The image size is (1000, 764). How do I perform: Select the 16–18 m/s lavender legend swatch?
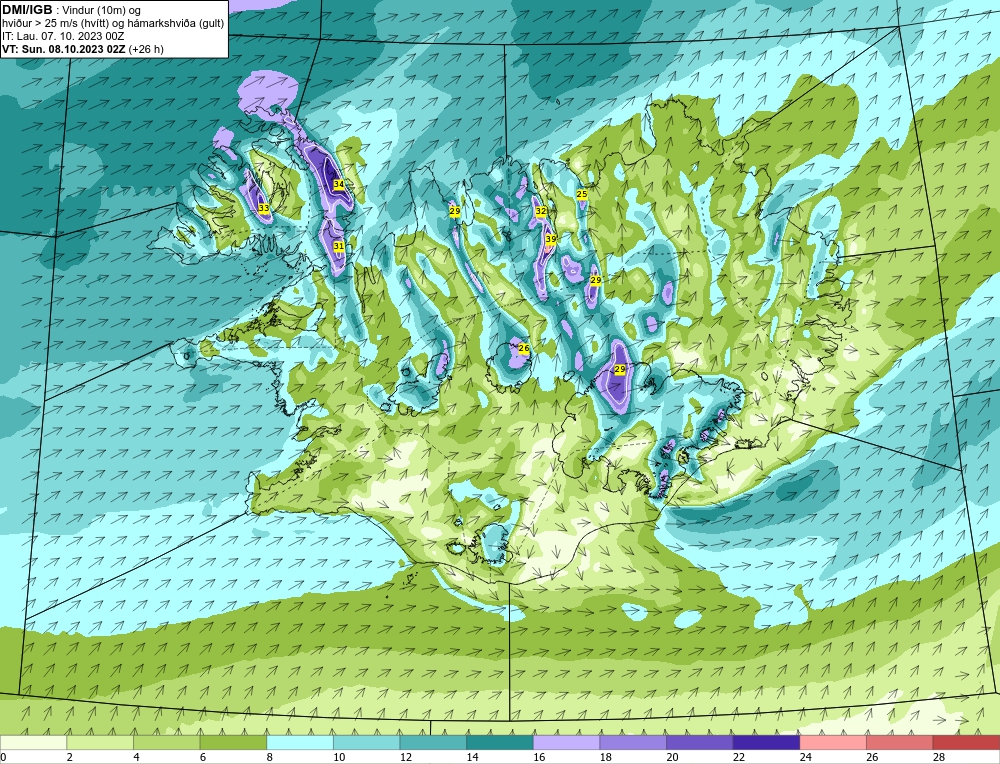[566, 742]
